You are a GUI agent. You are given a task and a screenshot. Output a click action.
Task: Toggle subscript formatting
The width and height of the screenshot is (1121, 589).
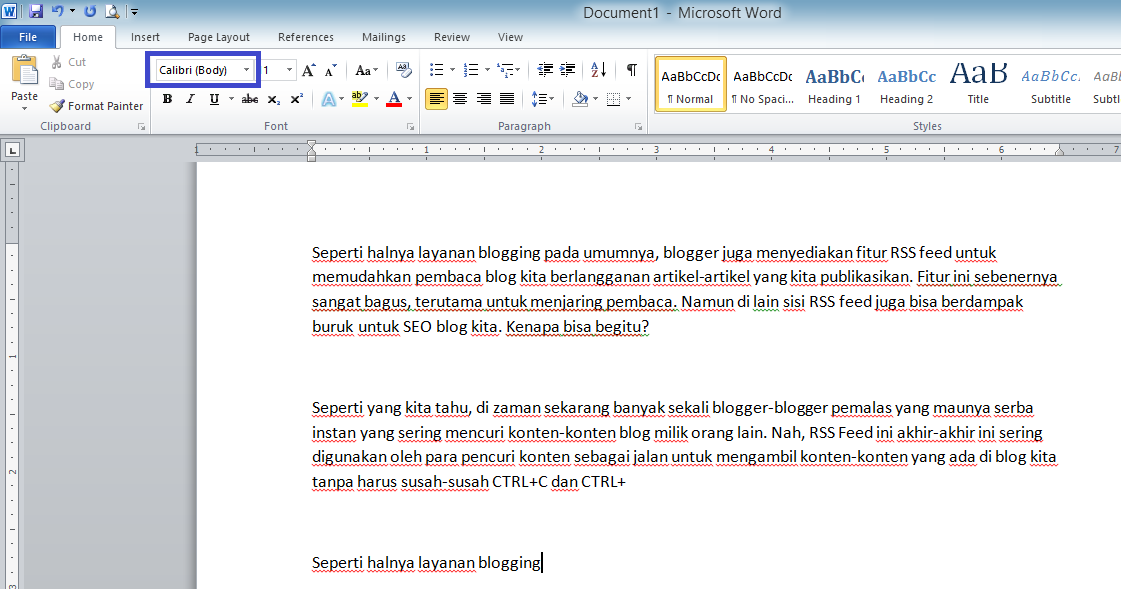tap(273, 99)
